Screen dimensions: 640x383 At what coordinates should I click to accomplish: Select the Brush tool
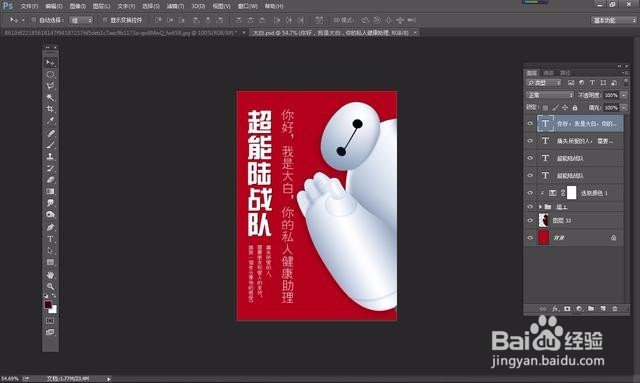(50, 145)
